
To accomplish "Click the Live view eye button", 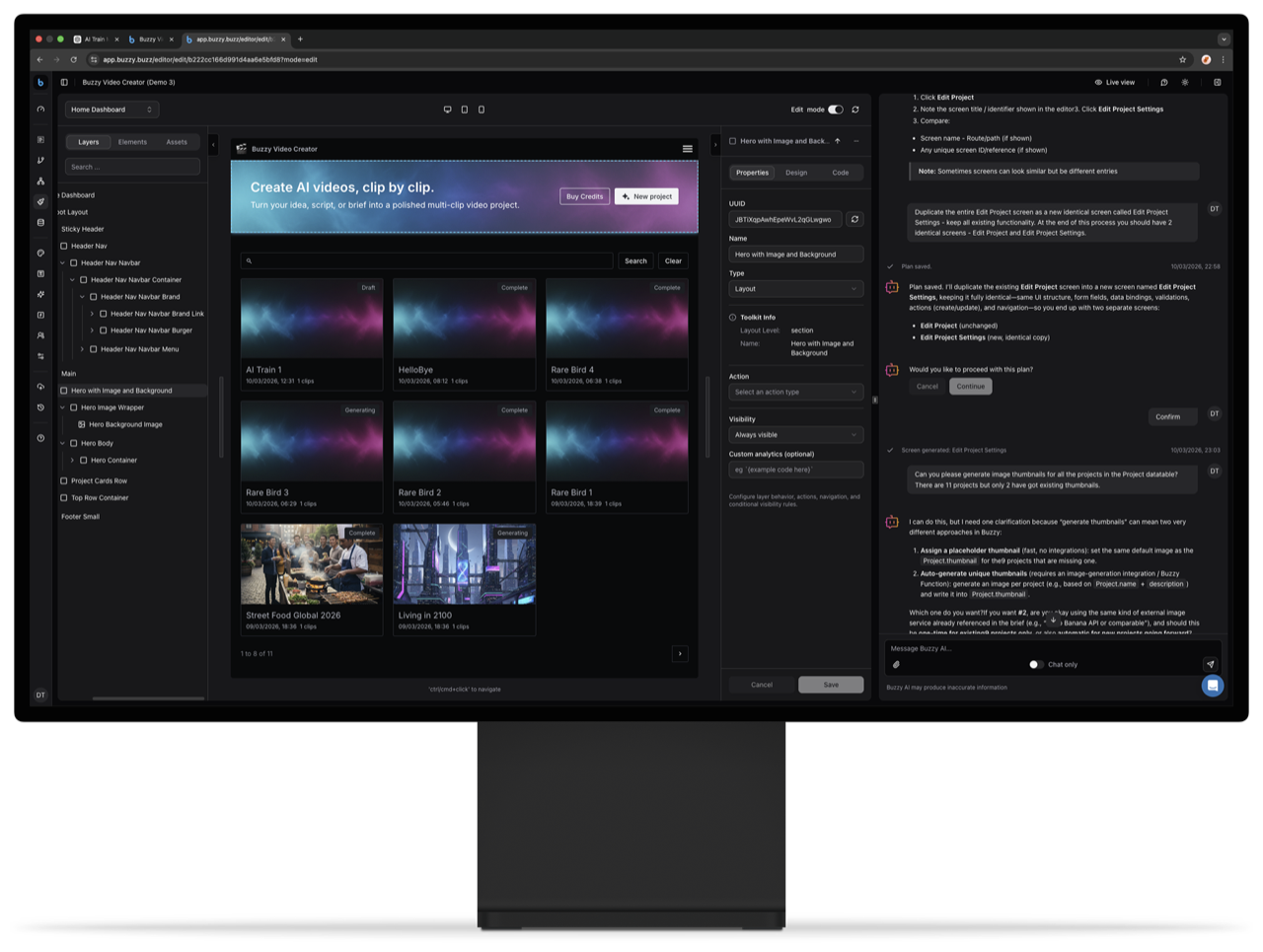I will click(1115, 83).
